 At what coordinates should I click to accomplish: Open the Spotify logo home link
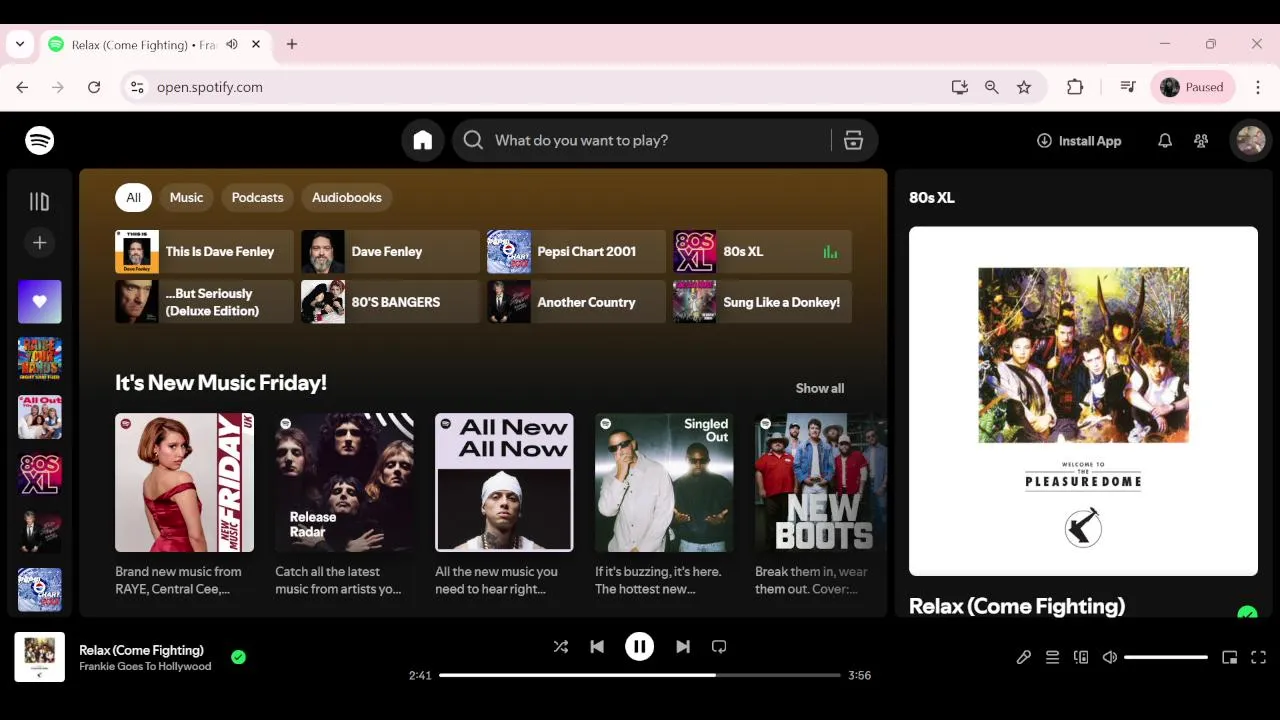coord(40,141)
